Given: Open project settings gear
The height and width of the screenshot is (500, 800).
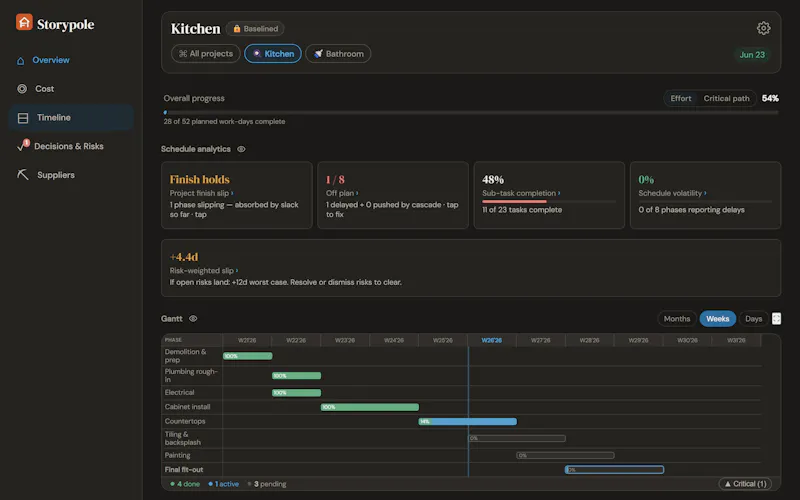Looking at the screenshot, I should click(763, 28).
